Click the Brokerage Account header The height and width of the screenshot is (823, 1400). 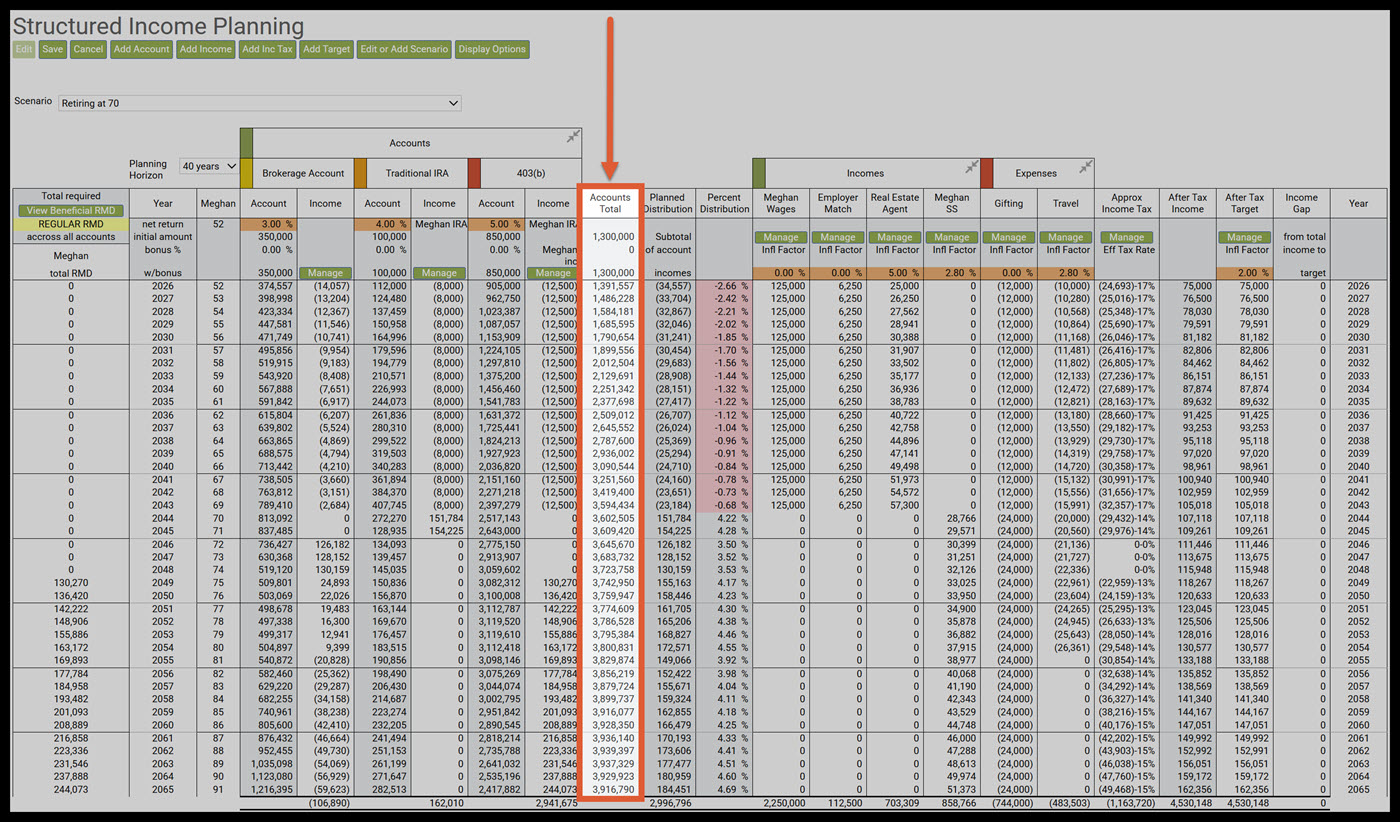303,173
